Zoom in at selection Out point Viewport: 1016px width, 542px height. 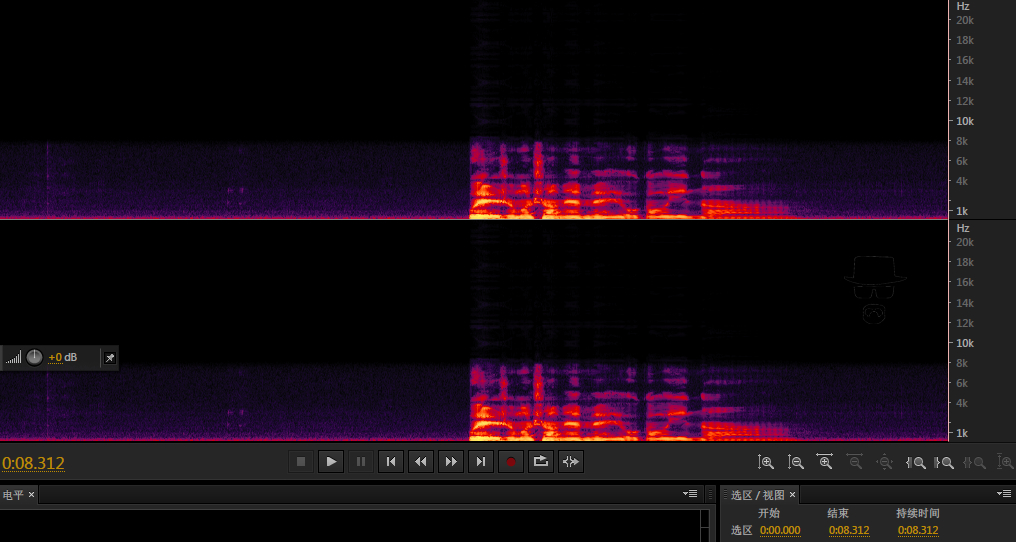[944, 462]
